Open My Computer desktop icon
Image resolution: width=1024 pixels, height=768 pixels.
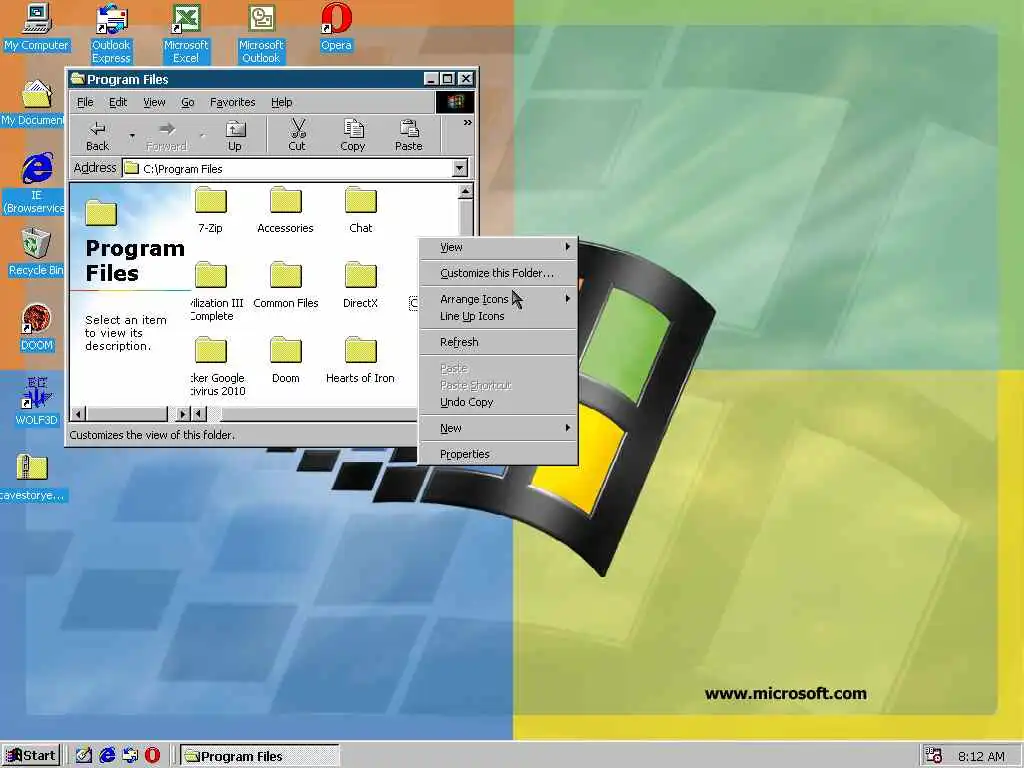(x=37, y=27)
